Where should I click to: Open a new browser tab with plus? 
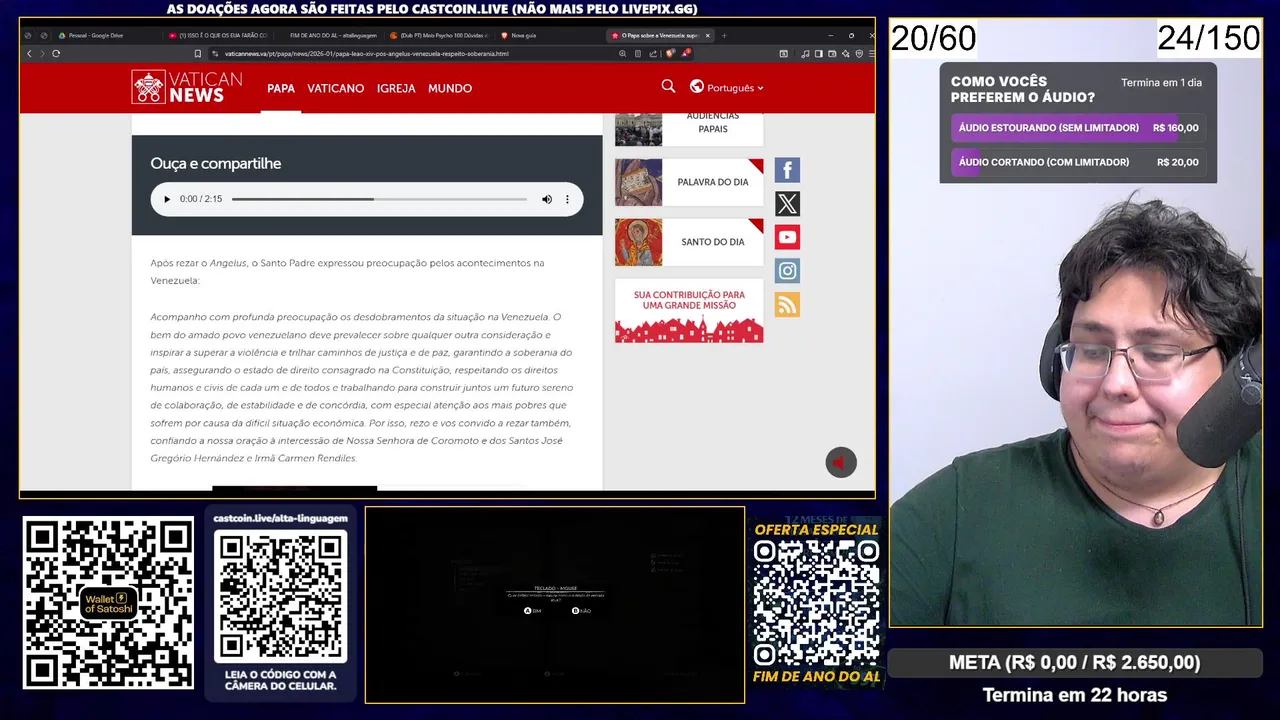click(724, 35)
